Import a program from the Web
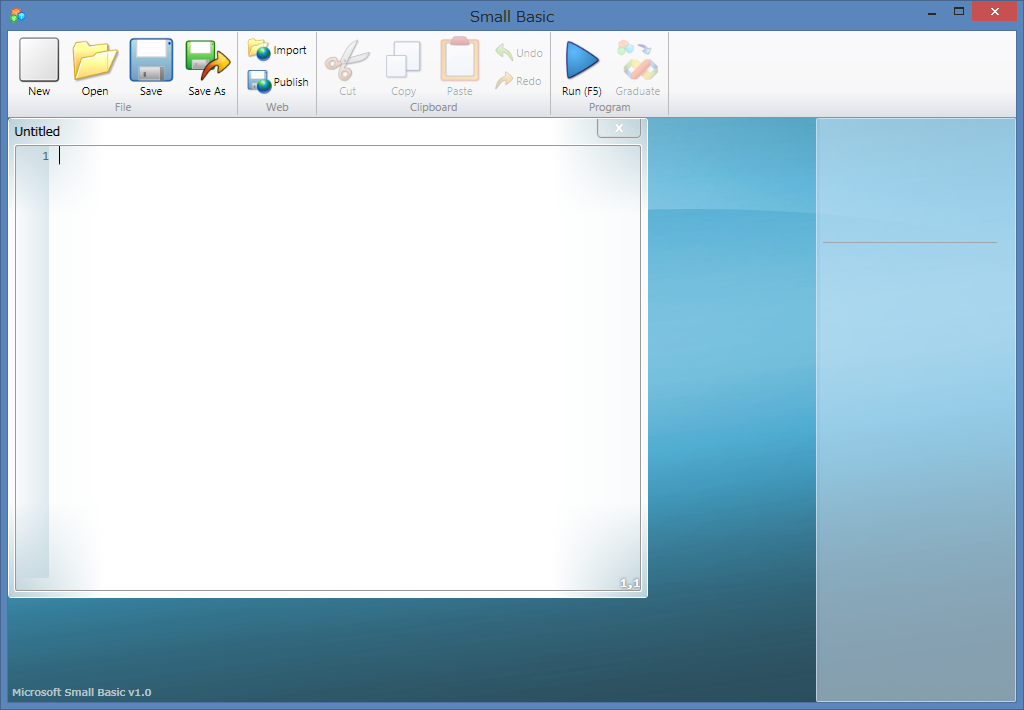This screenshot has height=710, width=1024. tap(278, 50)
